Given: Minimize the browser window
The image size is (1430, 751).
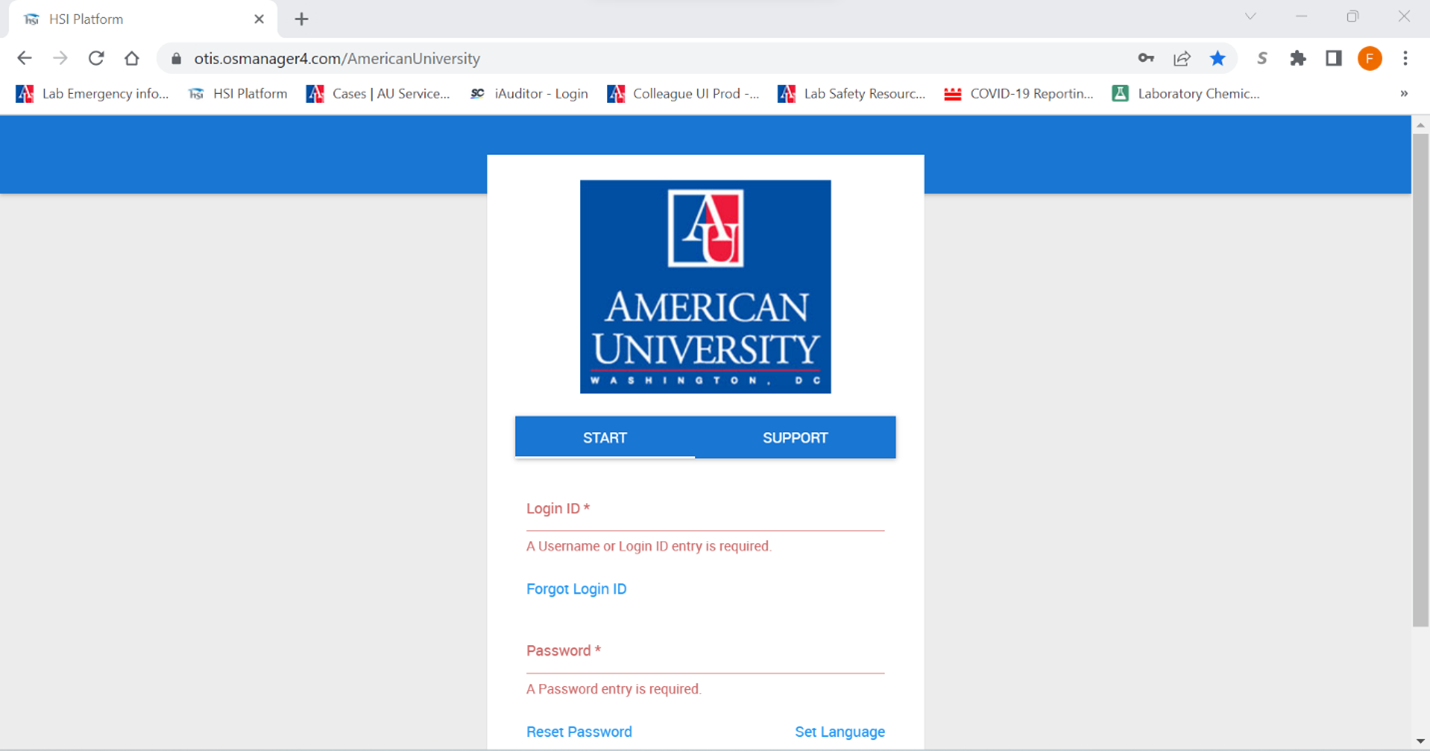Looking at the screenshot, I should pos(1301,17).
